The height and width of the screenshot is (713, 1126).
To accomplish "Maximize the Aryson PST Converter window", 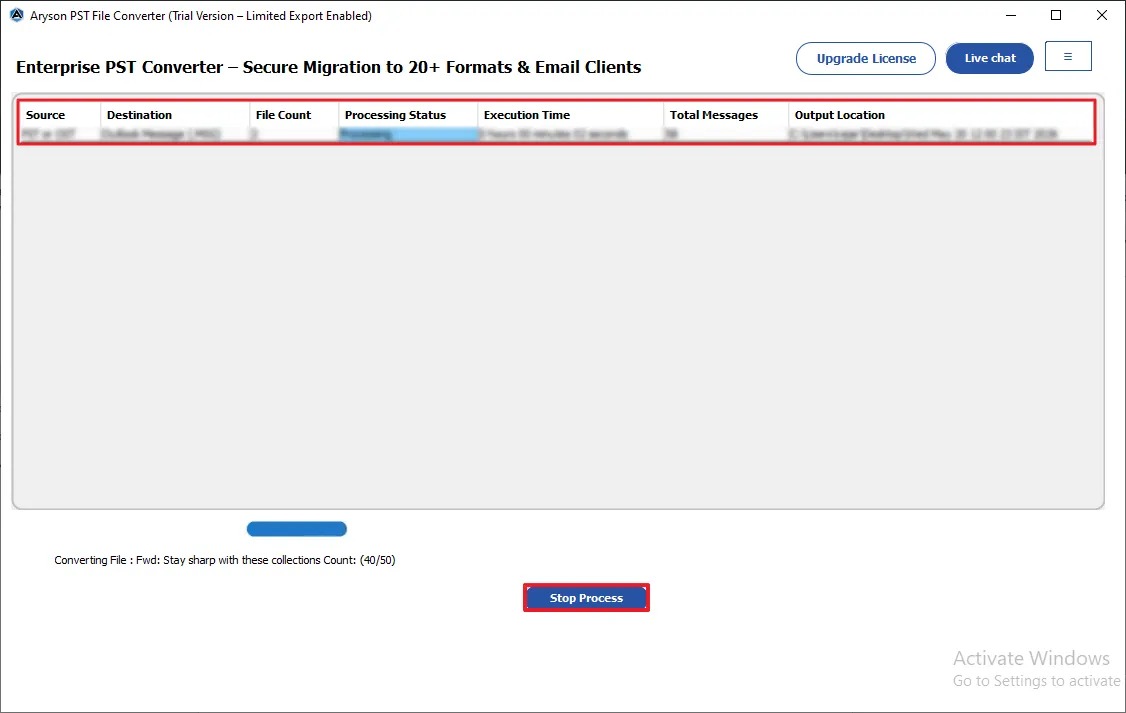I will click(1056, 15).
